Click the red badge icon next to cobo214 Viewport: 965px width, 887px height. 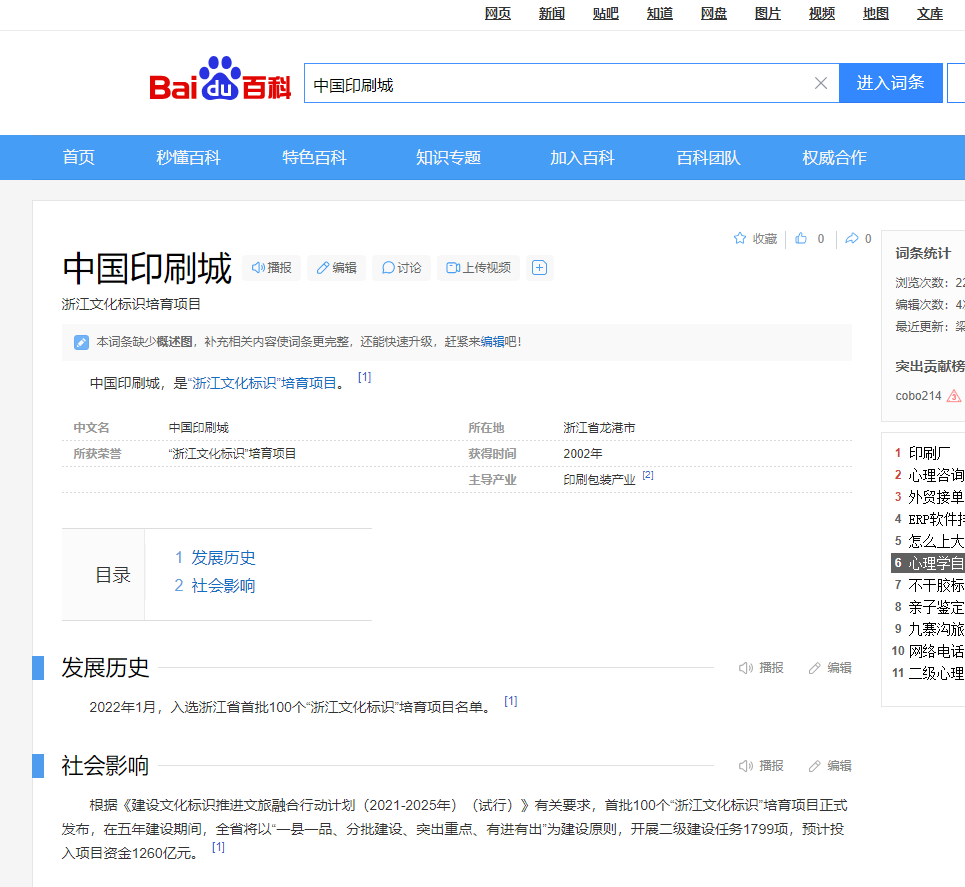tap(953, 396)
